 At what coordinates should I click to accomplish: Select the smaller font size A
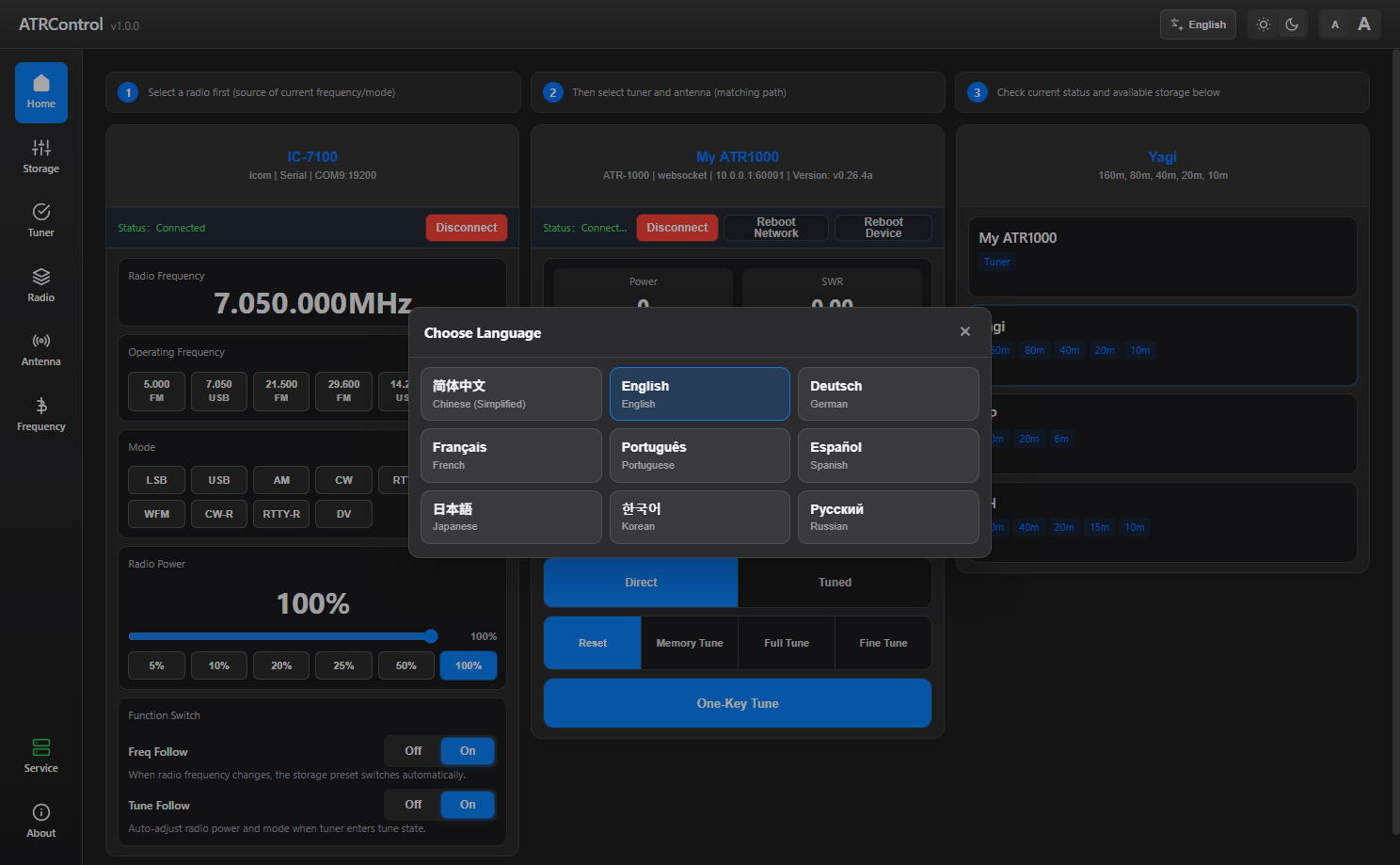click(x=1335, y=24)
